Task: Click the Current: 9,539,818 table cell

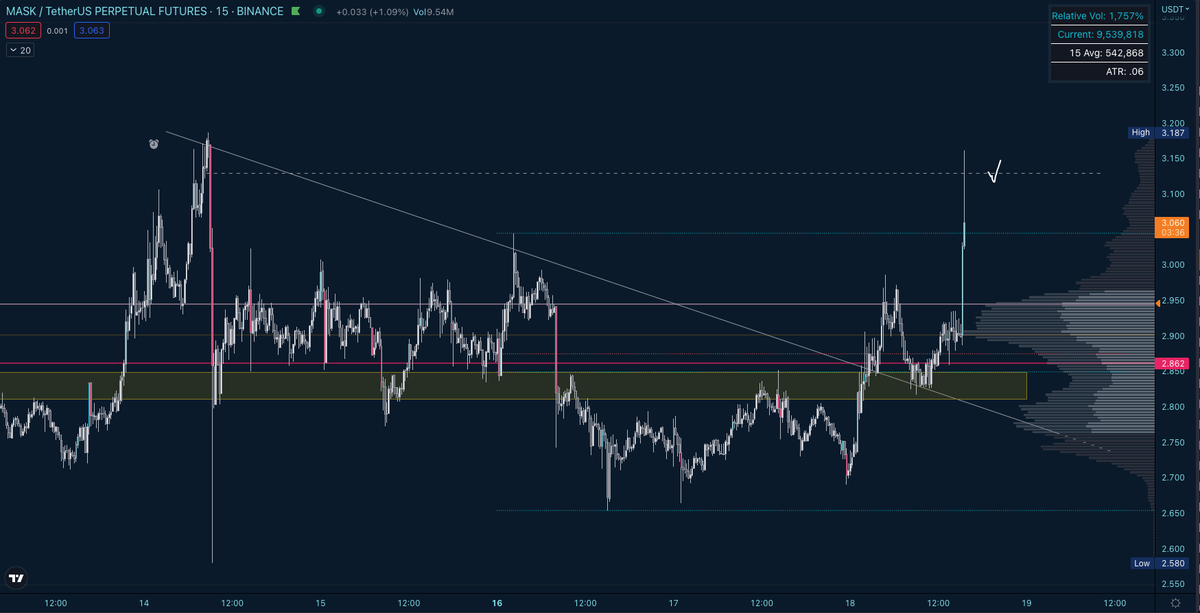Action: point(1098,35)
